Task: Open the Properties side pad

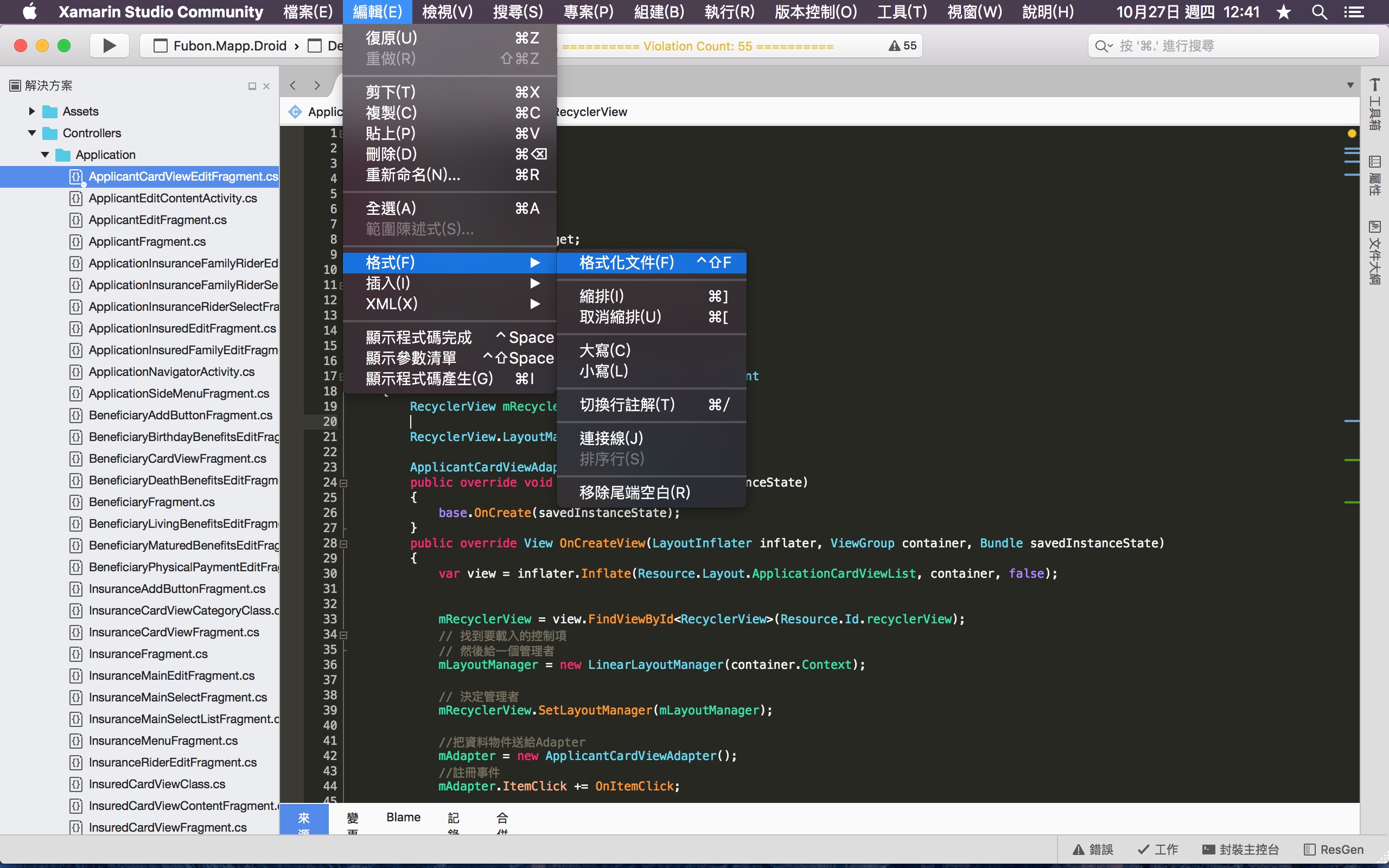Action: 1375,176
